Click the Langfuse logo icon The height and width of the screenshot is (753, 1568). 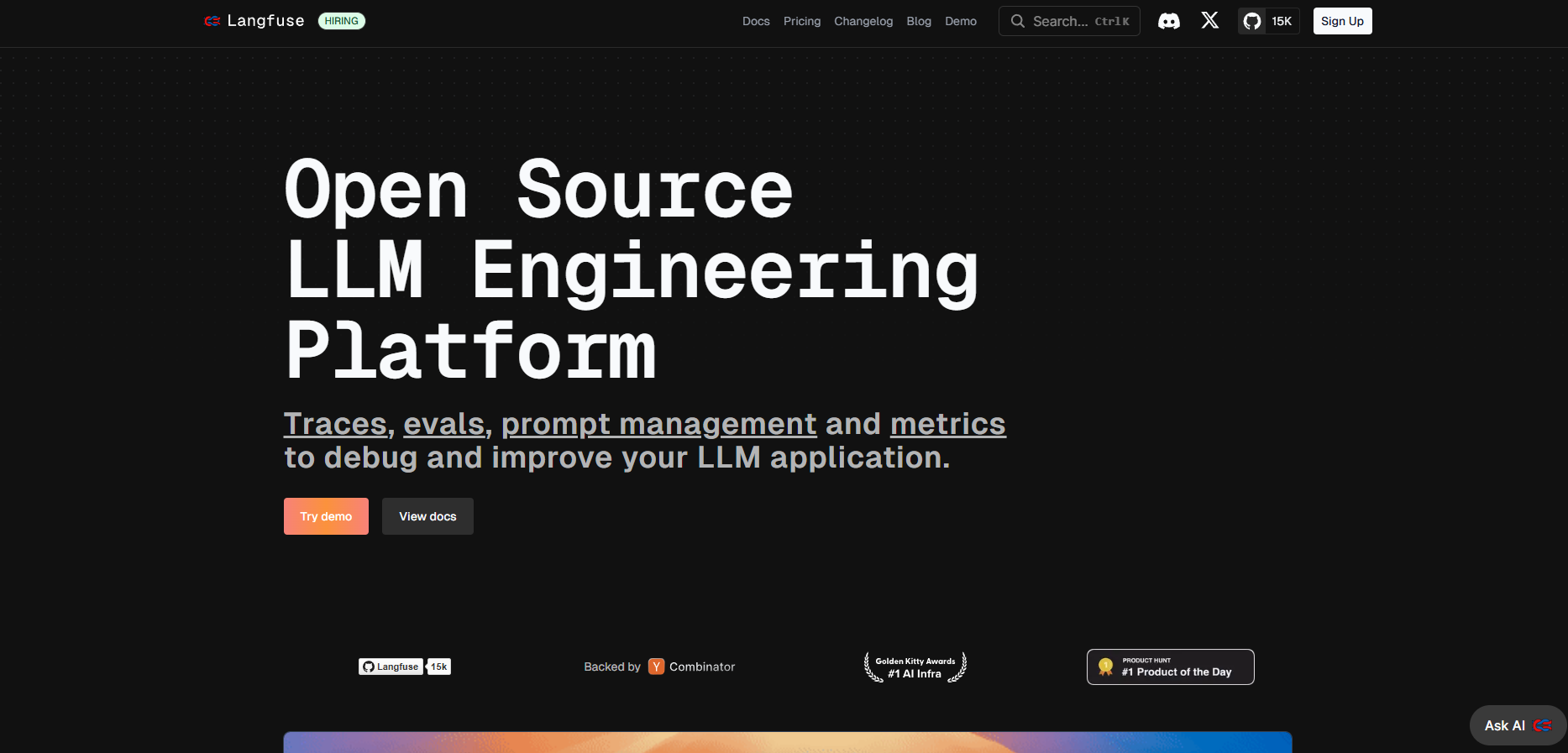click(x=212, y=21)
